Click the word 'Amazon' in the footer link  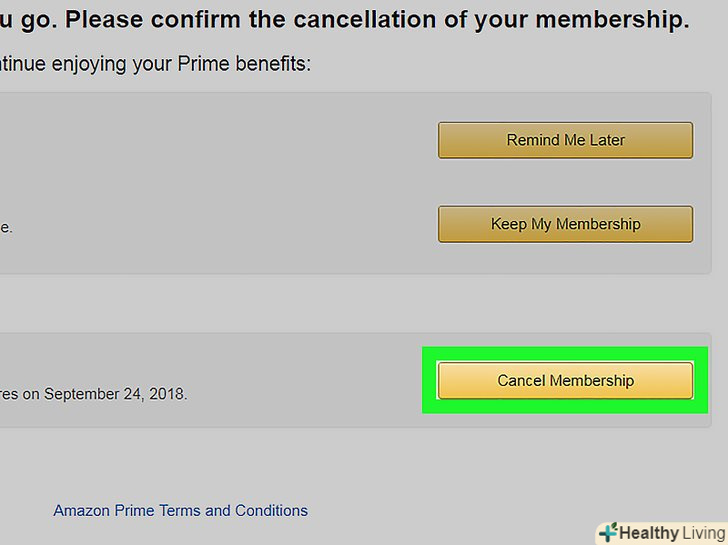click(x=82, y=511)
